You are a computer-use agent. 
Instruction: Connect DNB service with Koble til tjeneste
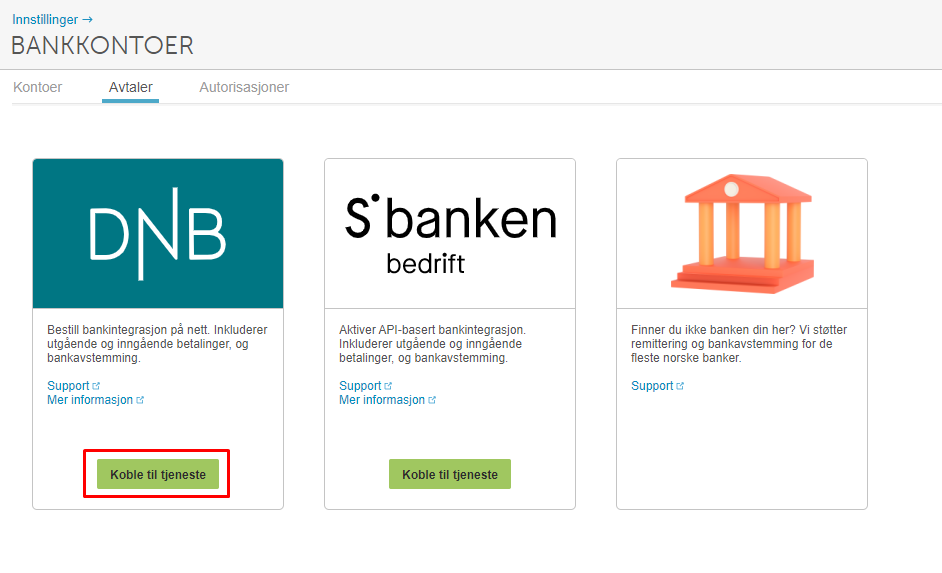(x=158, y=474)
